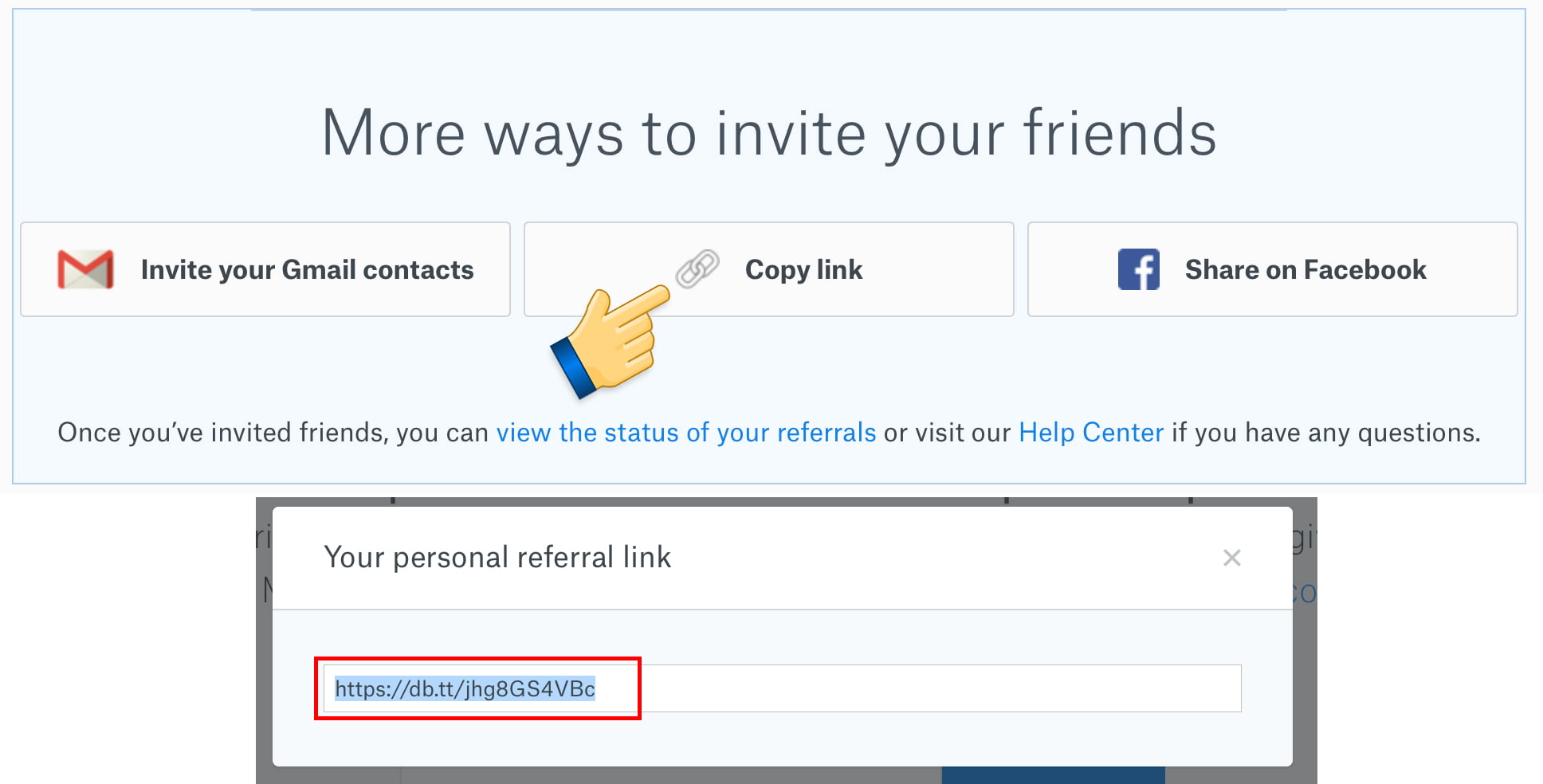Select the Share on Facebook text
Screen dimensions: 1543x784
[x=1305, y=270]
